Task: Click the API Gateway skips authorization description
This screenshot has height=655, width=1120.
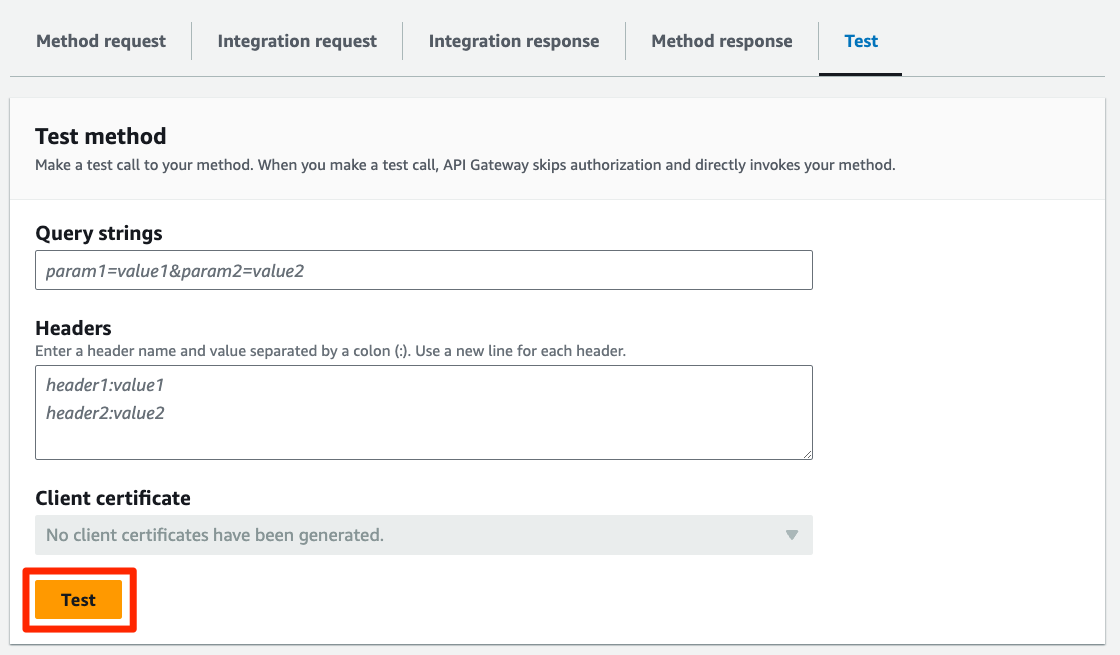Action: click(465, 165)
